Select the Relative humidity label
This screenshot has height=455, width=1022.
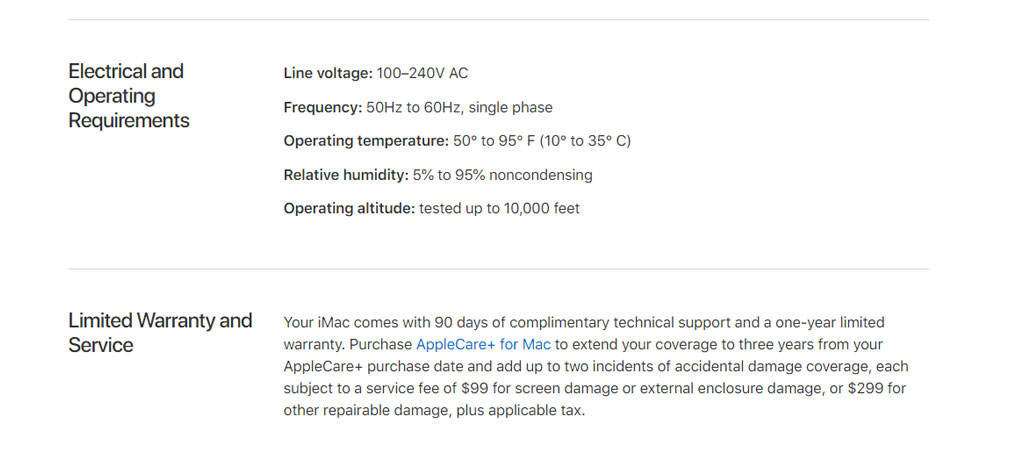click(x=346, y=175)
